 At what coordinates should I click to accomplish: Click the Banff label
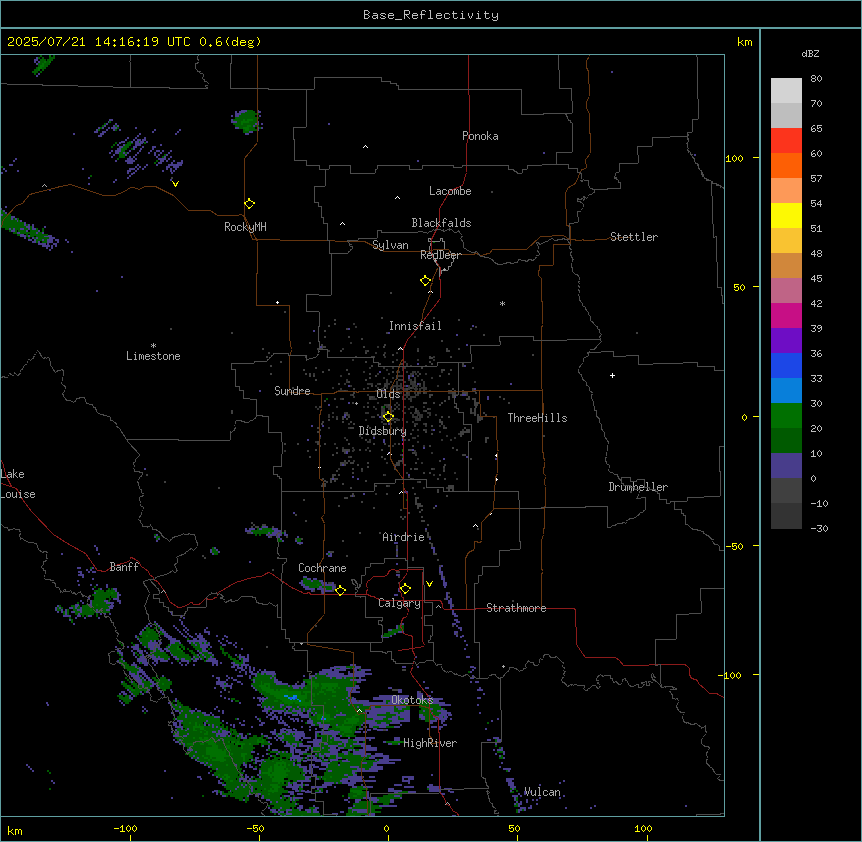tap(124, 567)
